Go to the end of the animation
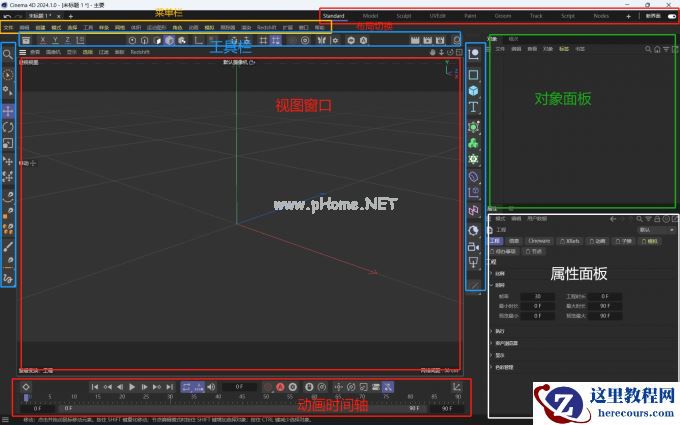 point(170,387)
